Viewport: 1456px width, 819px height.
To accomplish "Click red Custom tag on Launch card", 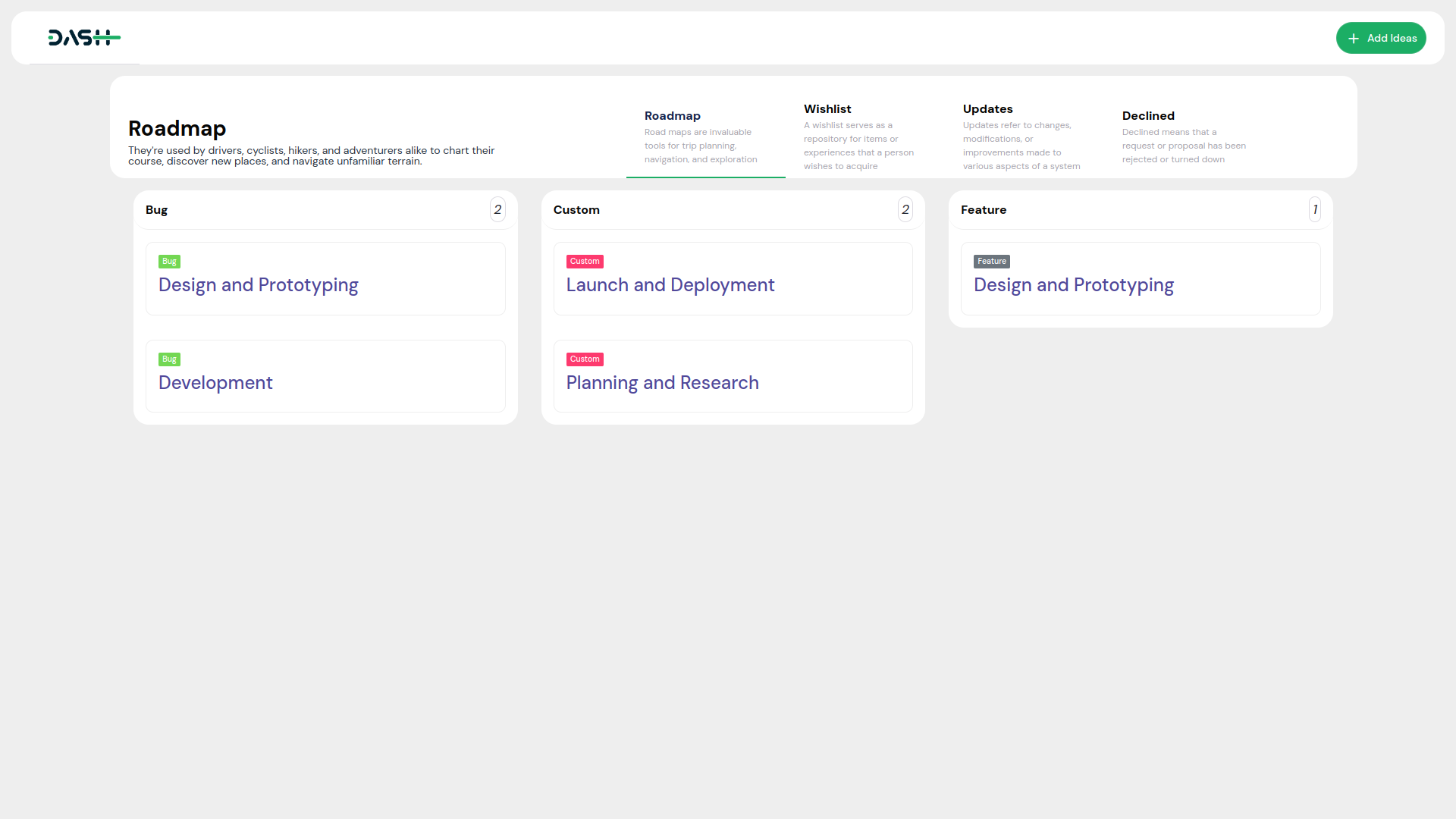I will coord(584,262).
